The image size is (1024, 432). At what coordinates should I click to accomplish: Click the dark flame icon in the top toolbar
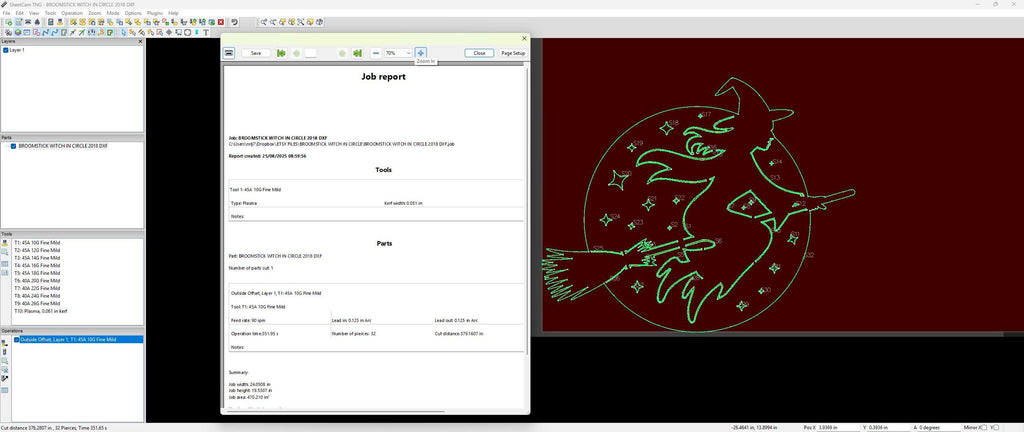click(37, 22)
